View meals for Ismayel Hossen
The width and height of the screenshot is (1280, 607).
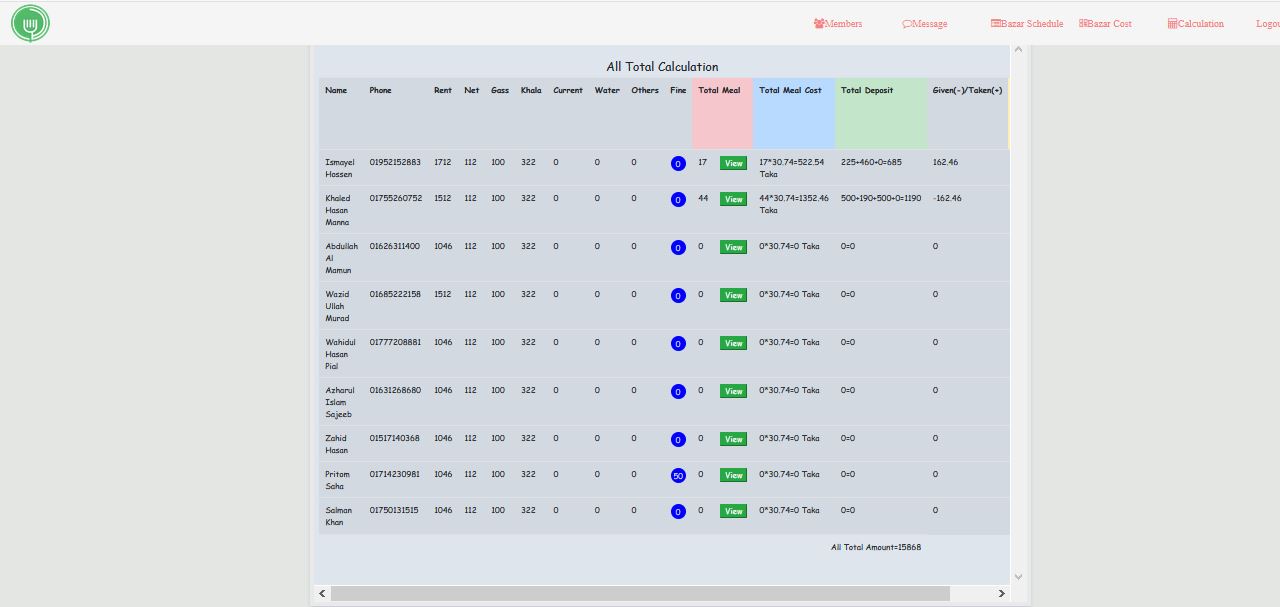(x=733, y=163)
